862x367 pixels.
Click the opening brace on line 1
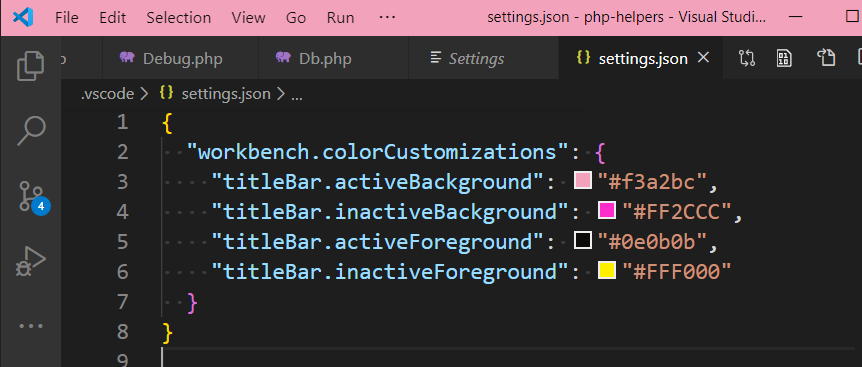168,123
